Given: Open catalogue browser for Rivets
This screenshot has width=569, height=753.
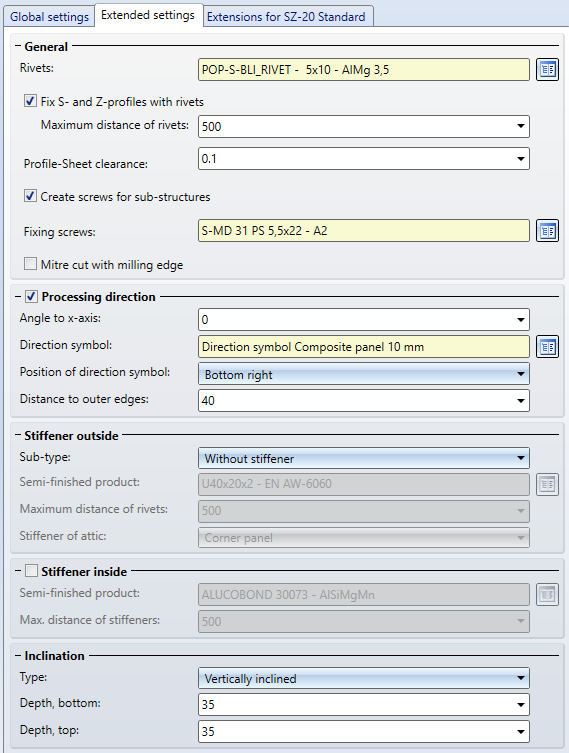Looking at the screenshot, I should point(547,70).
